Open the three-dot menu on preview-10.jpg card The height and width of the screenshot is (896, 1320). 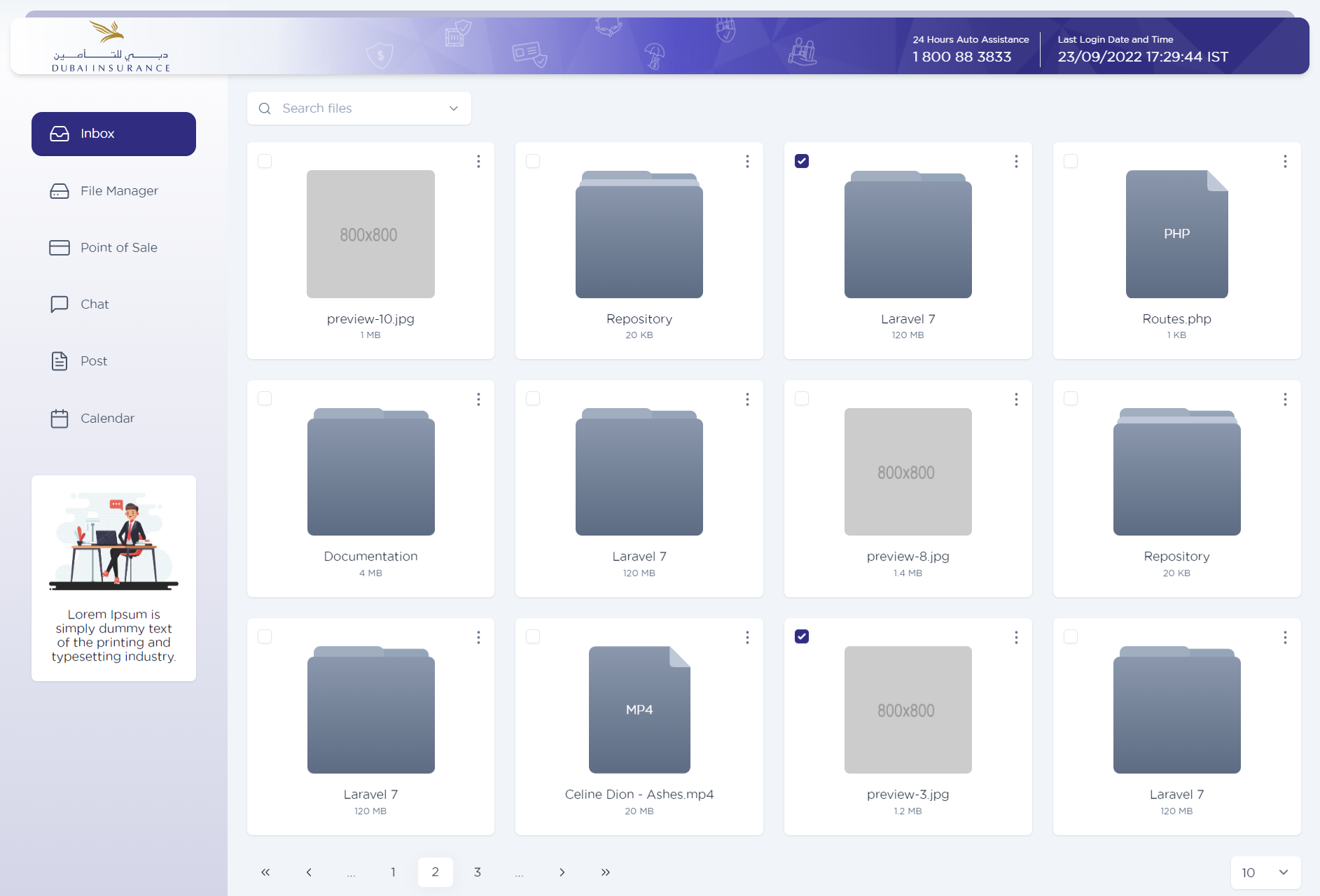point(478,162)
